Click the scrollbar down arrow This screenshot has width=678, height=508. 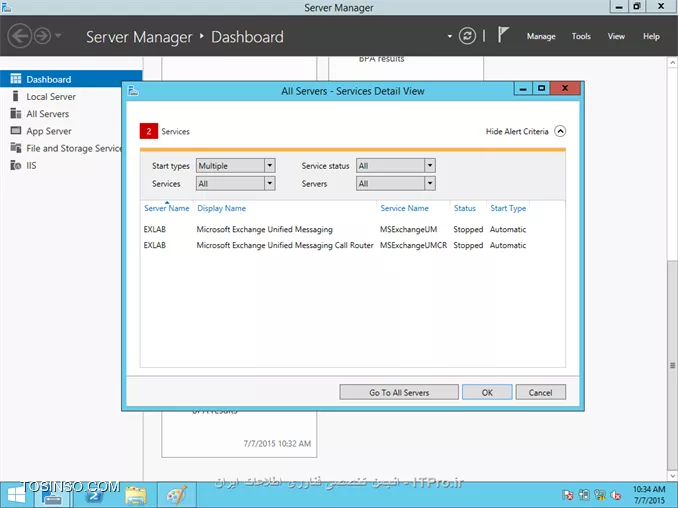[x=672, y=476]
